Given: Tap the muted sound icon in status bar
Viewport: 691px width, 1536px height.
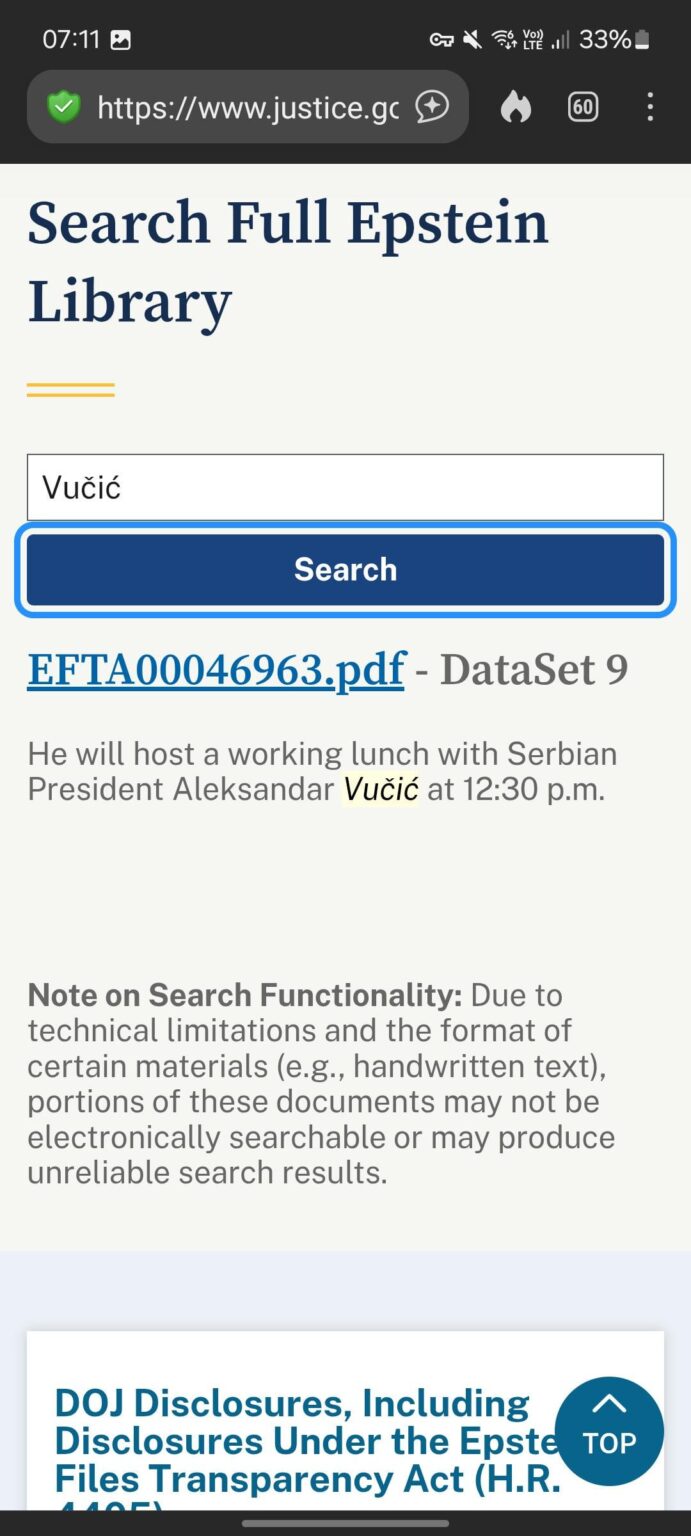Looking at the screenshot, I should (x=472, y=39).
